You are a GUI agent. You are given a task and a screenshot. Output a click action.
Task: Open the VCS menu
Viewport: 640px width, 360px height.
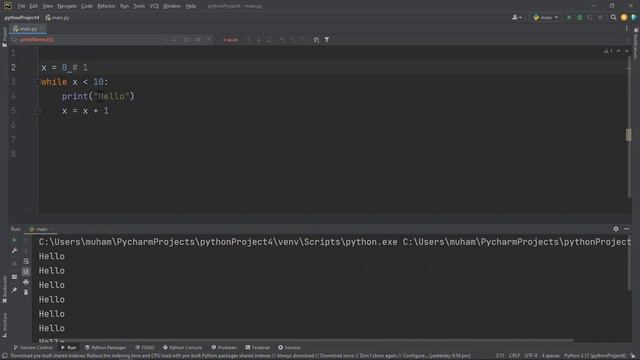[x=154, y=6]
